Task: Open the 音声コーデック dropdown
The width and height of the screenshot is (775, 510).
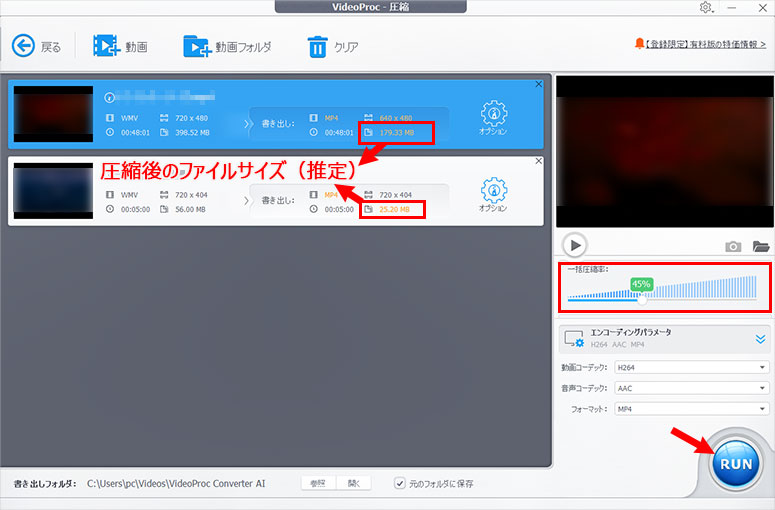Action: pyautogui.click(x=691, y=388)
